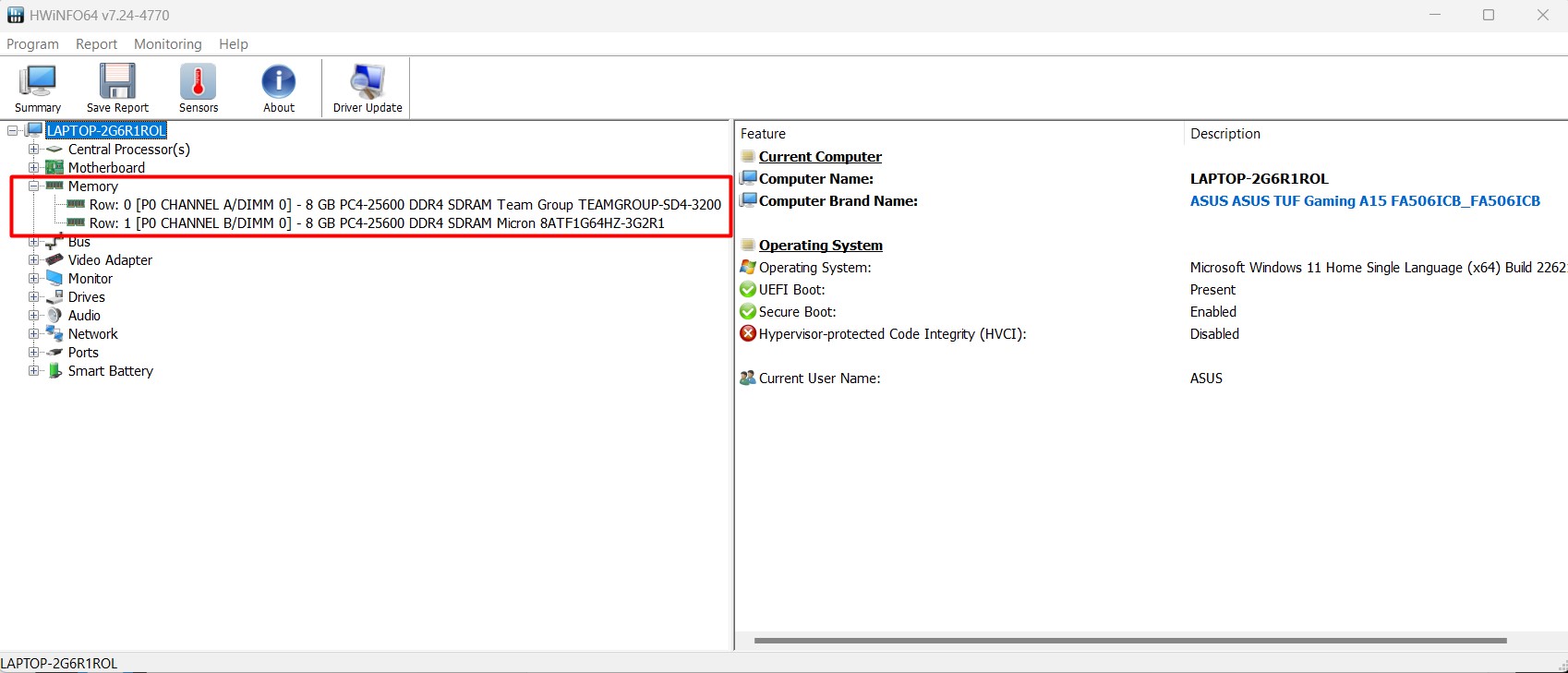Screen dimensions: 1568x673
Task: Open the Summary toolbar icon
Action: coord(38,81)
